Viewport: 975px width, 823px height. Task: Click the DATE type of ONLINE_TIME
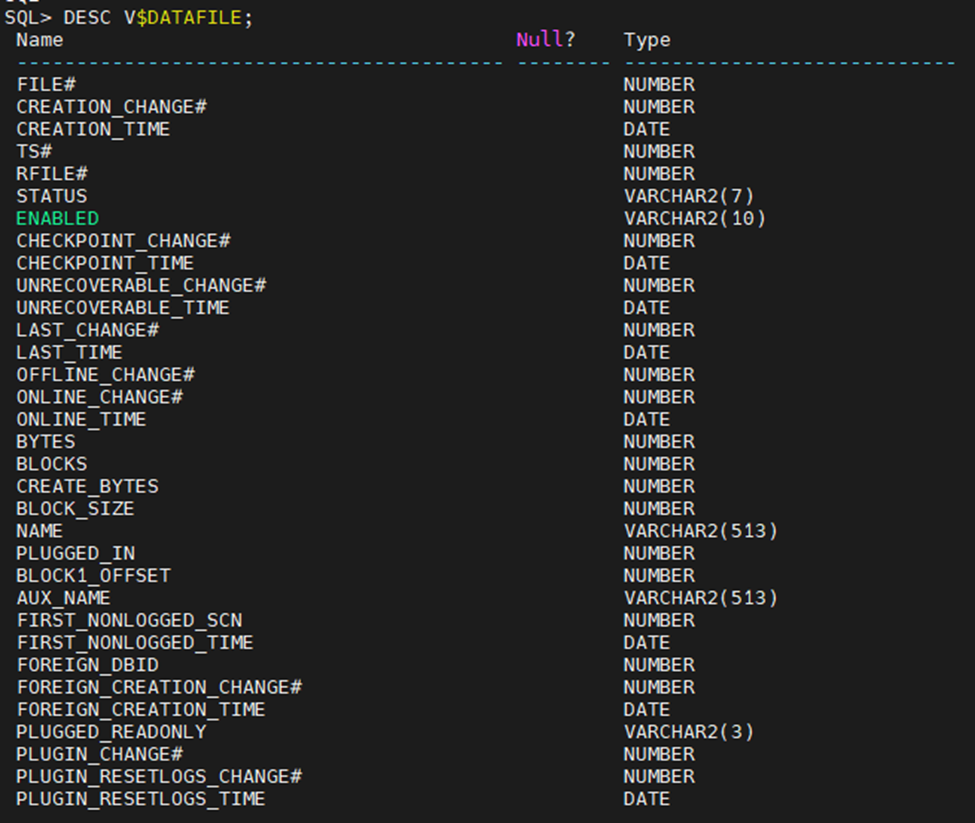coord(647,420)
